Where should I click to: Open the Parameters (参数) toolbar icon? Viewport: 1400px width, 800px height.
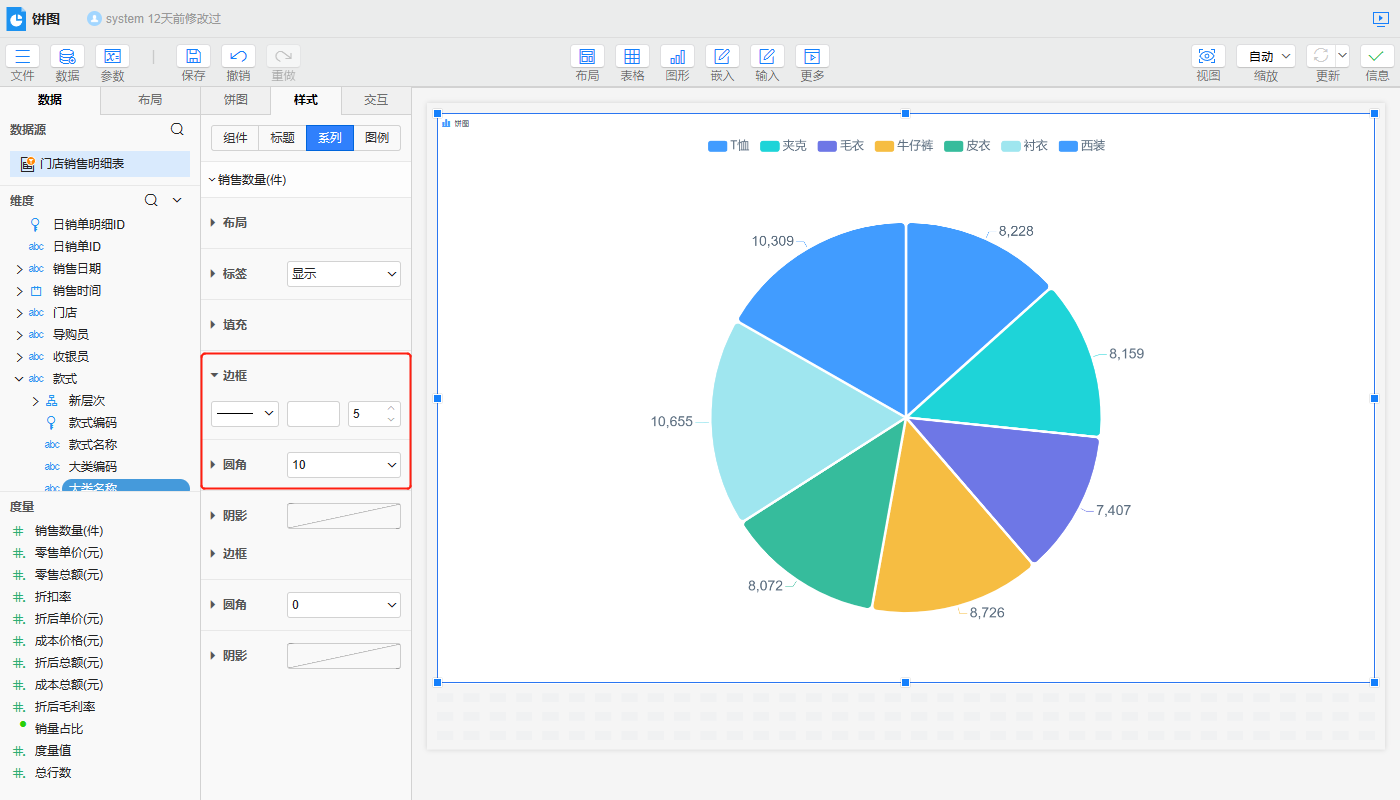coord(112,57)
